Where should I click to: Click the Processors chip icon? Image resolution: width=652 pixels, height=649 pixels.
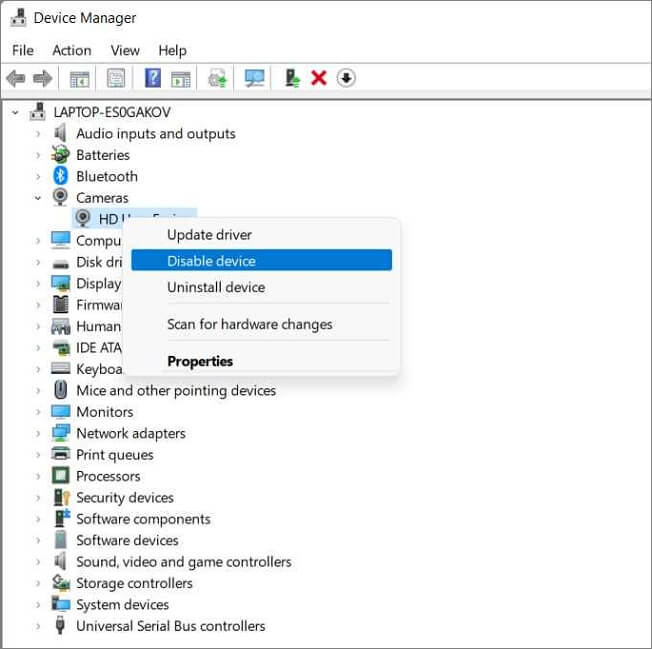point(61,476)
